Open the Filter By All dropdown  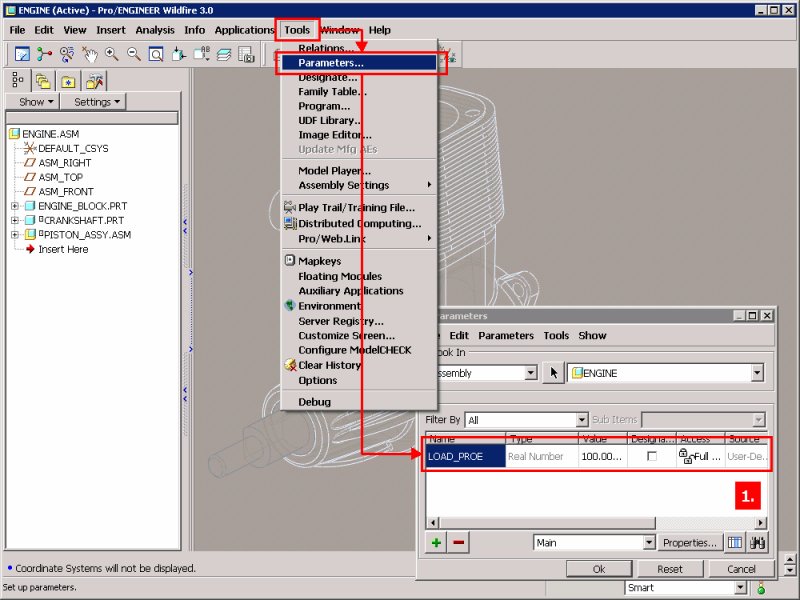tap(582, 420)
